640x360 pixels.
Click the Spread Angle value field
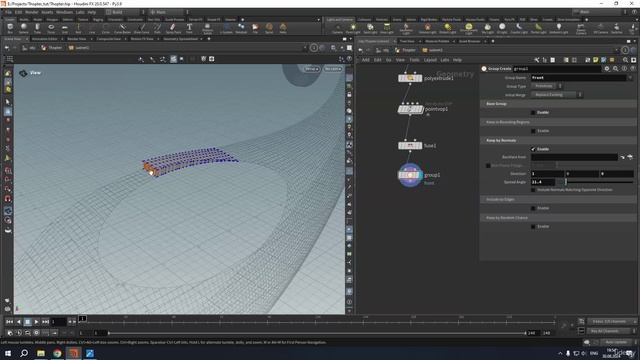click(543, 182)
